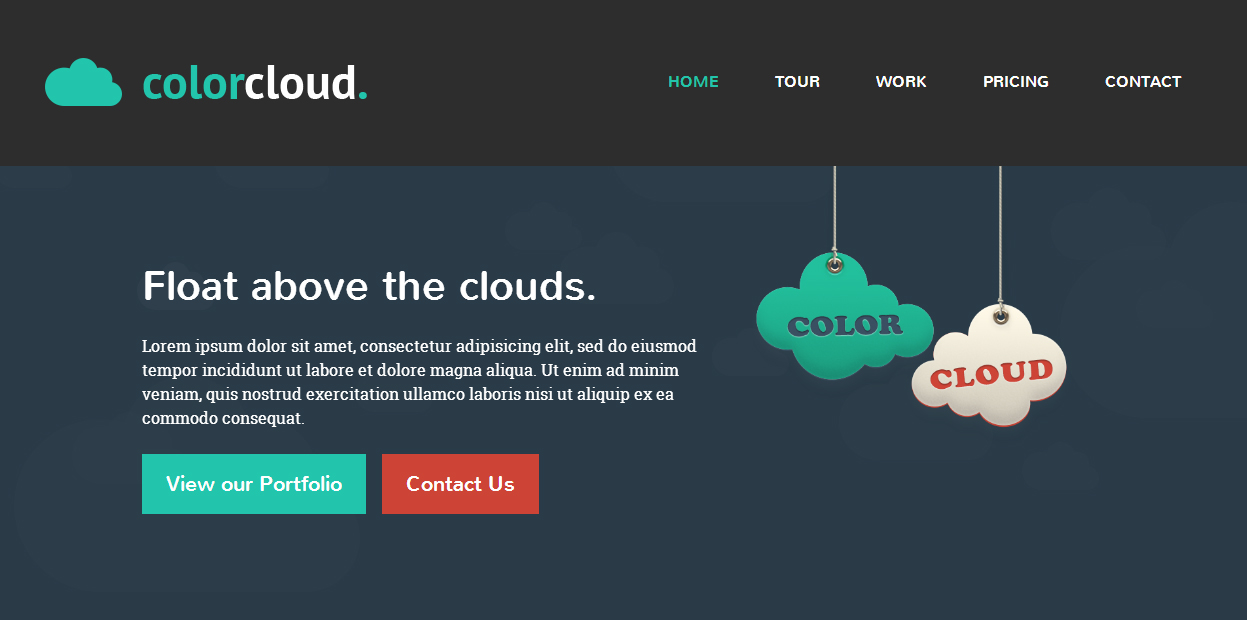The width and height of the screenshot is (1247, 620).
Task: Navigate to the Pricing page
Action: point(1016,82)
